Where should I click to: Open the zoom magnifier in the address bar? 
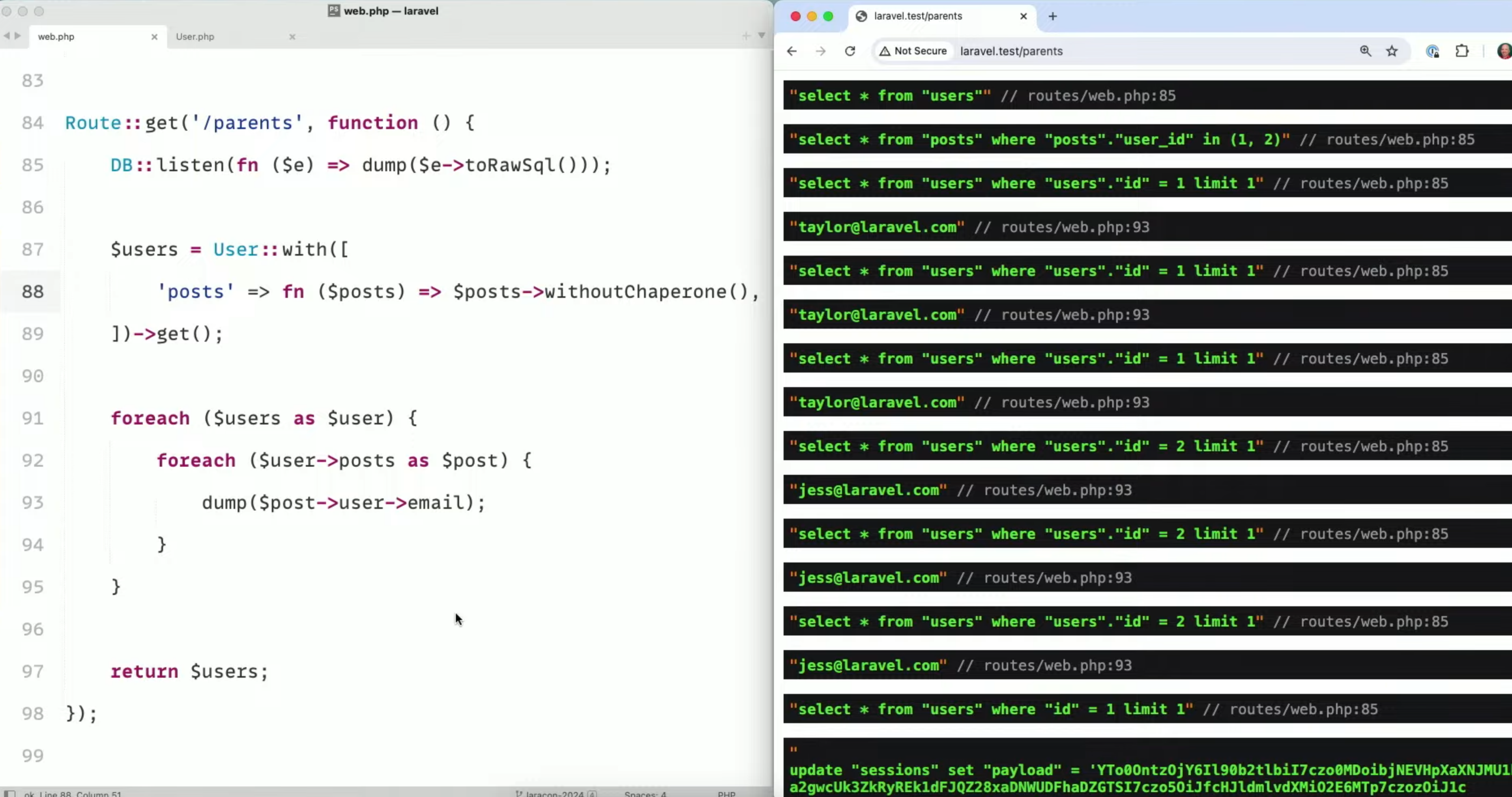1365,51
